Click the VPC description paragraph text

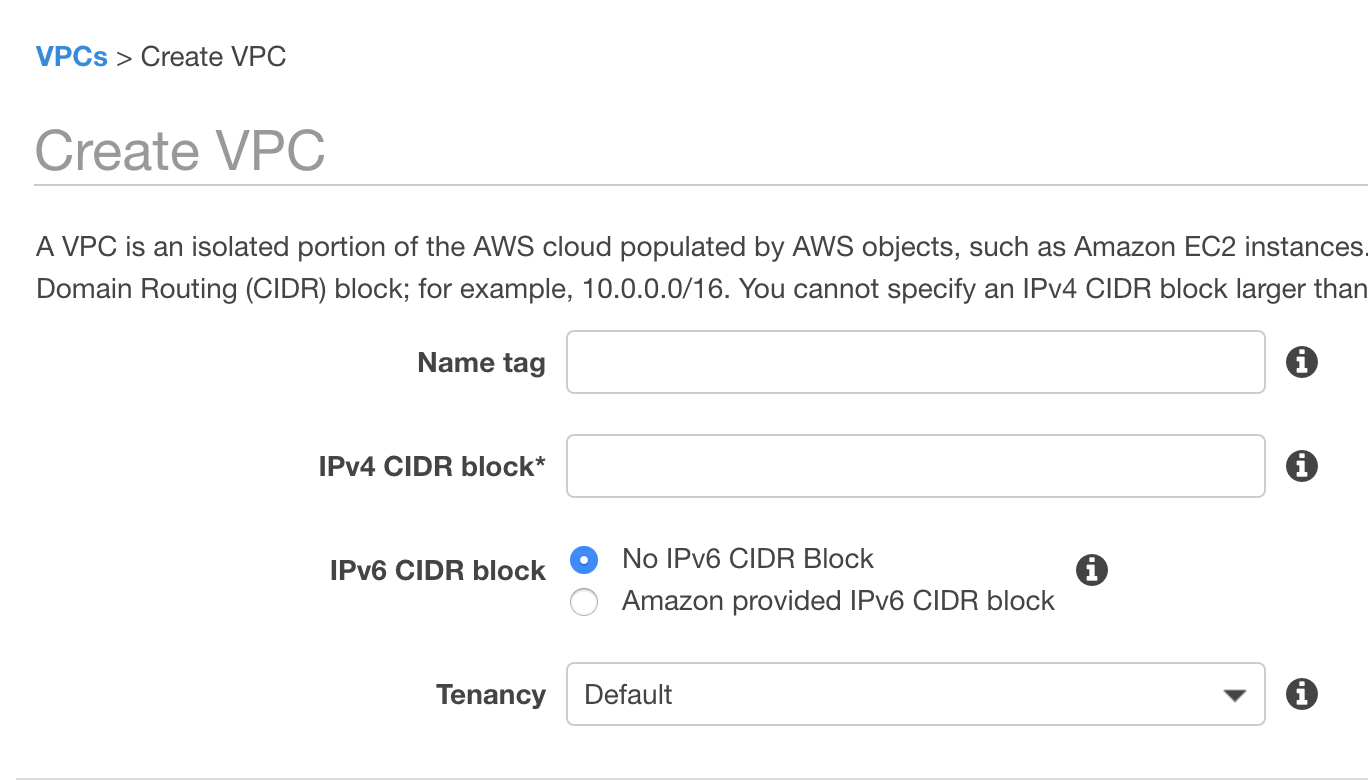click(x=701, y=267)
